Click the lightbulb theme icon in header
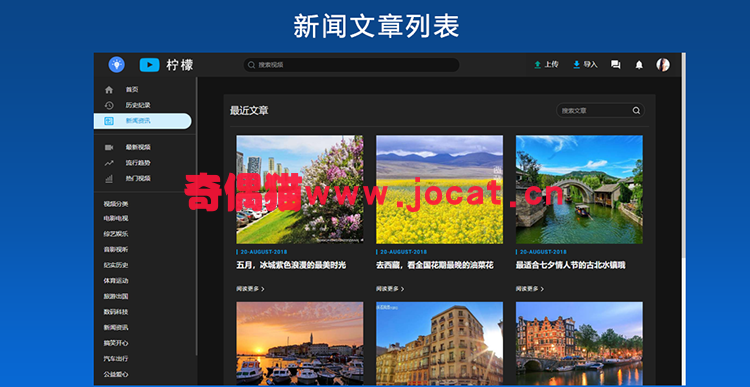Screen dimensions: 750x387 pos(116,65)
